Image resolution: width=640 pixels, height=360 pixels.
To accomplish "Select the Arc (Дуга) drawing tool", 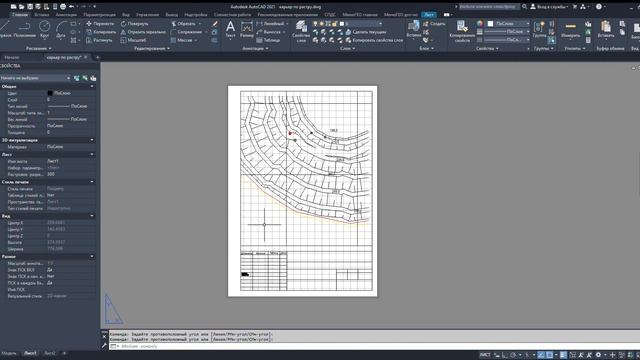I will pyautogui.click(x=61, y=29).
